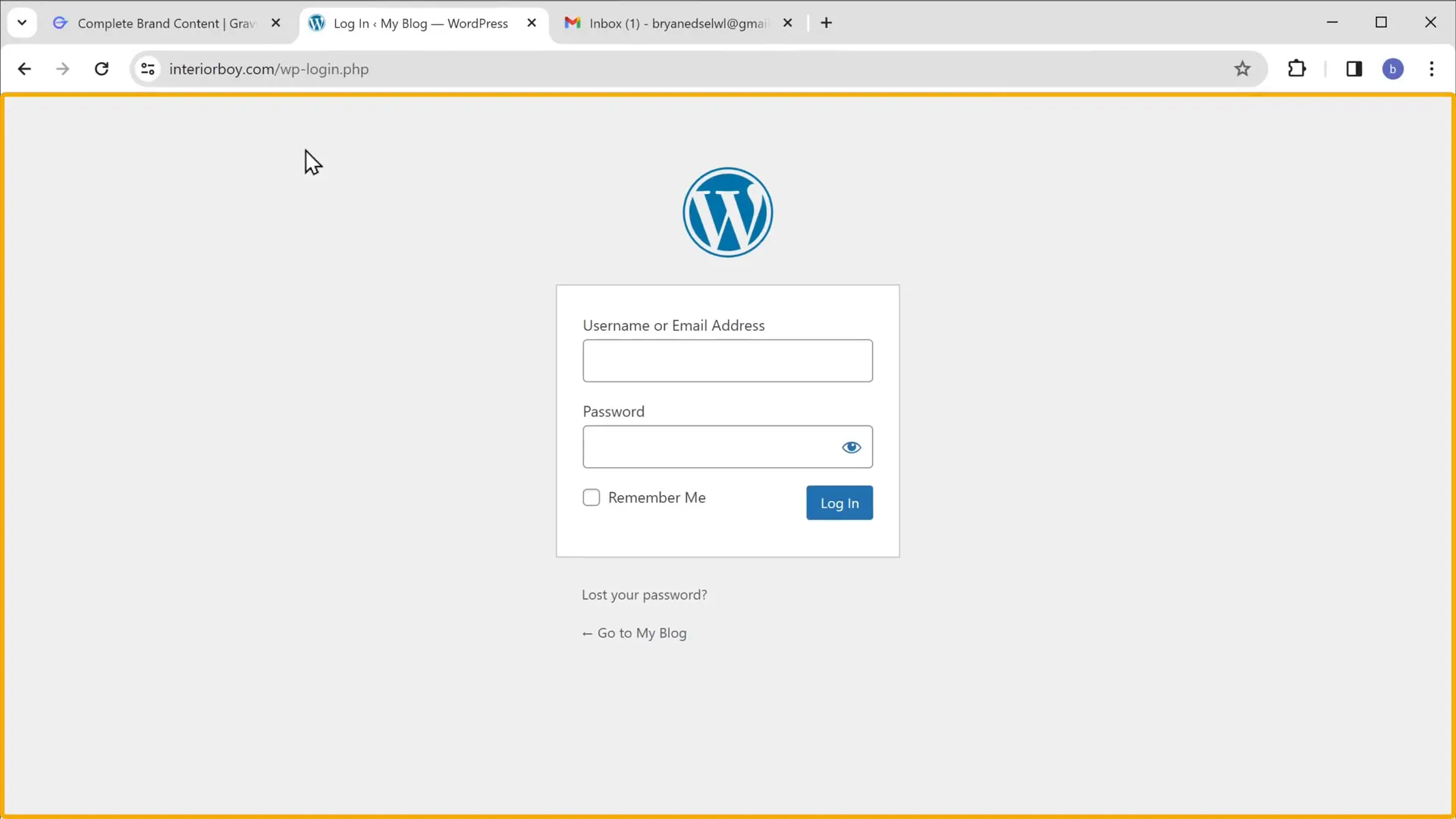
Task: Switch to the Gmail Inbox tab
Action: pyautogui.click(x=679, y=24)
